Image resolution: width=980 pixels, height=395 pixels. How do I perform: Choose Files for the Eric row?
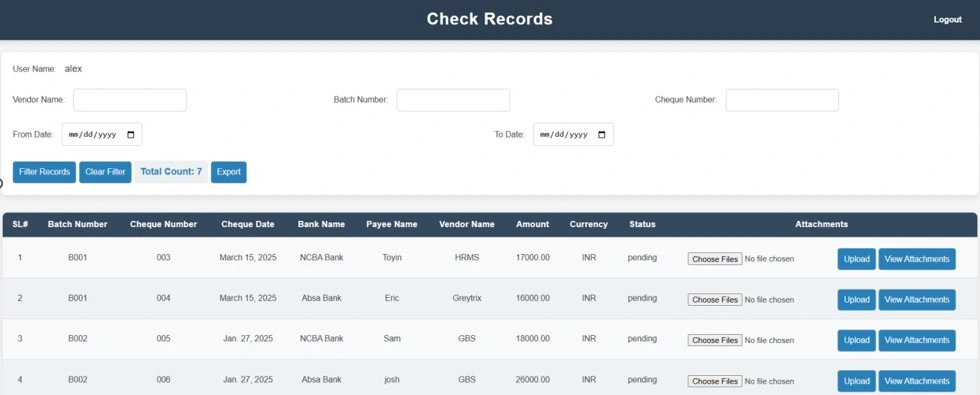coord(715,299)
